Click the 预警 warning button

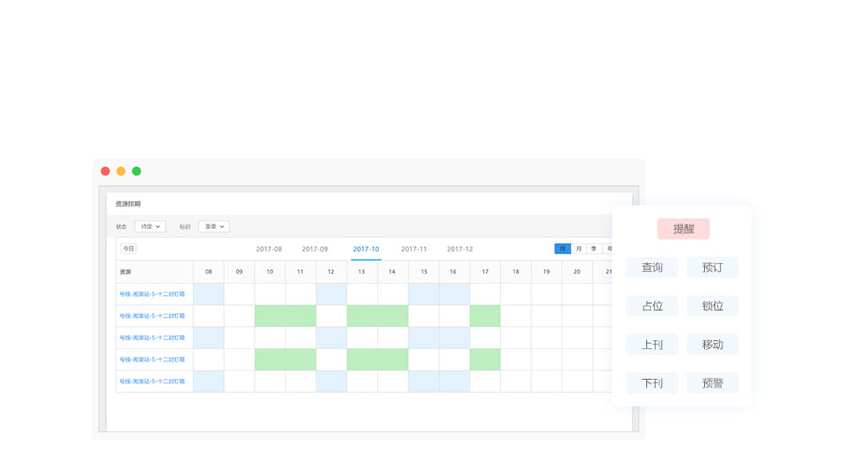click(712, 383)
